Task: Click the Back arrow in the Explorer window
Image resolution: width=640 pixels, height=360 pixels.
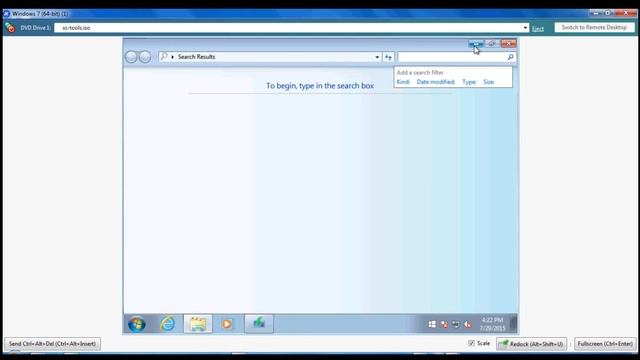Action: click(x=131, y=57)
